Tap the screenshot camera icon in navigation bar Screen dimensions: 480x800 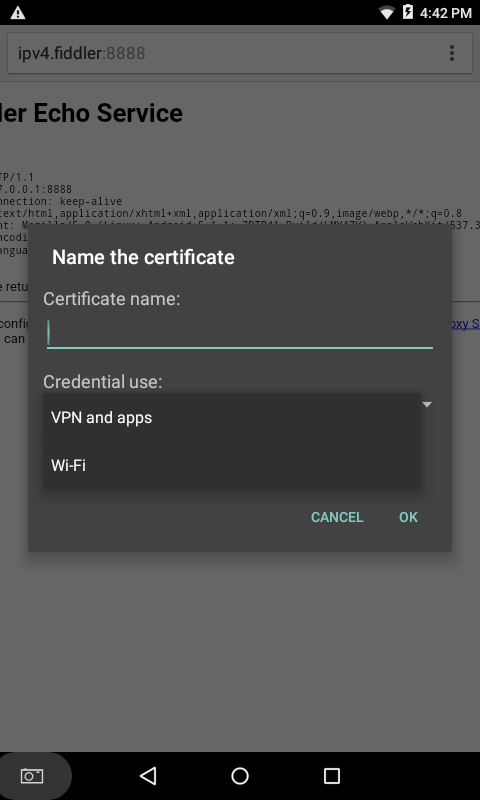tap(32, 776)
